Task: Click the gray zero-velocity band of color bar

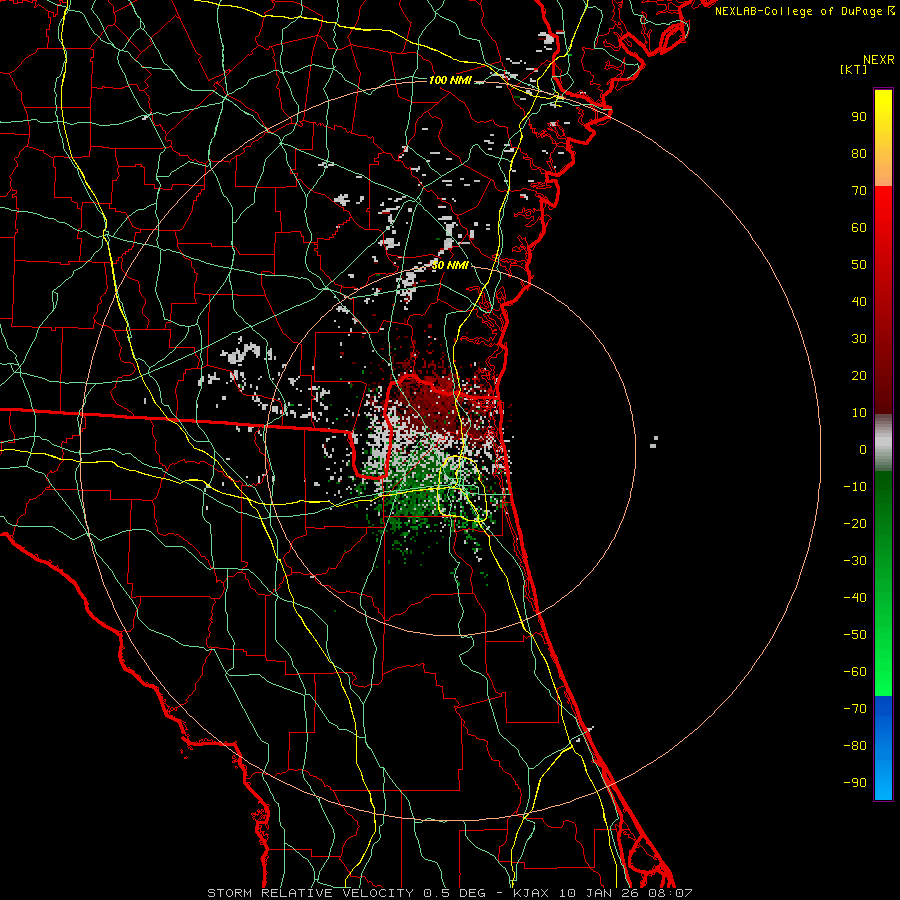Action: pos(883,443)
